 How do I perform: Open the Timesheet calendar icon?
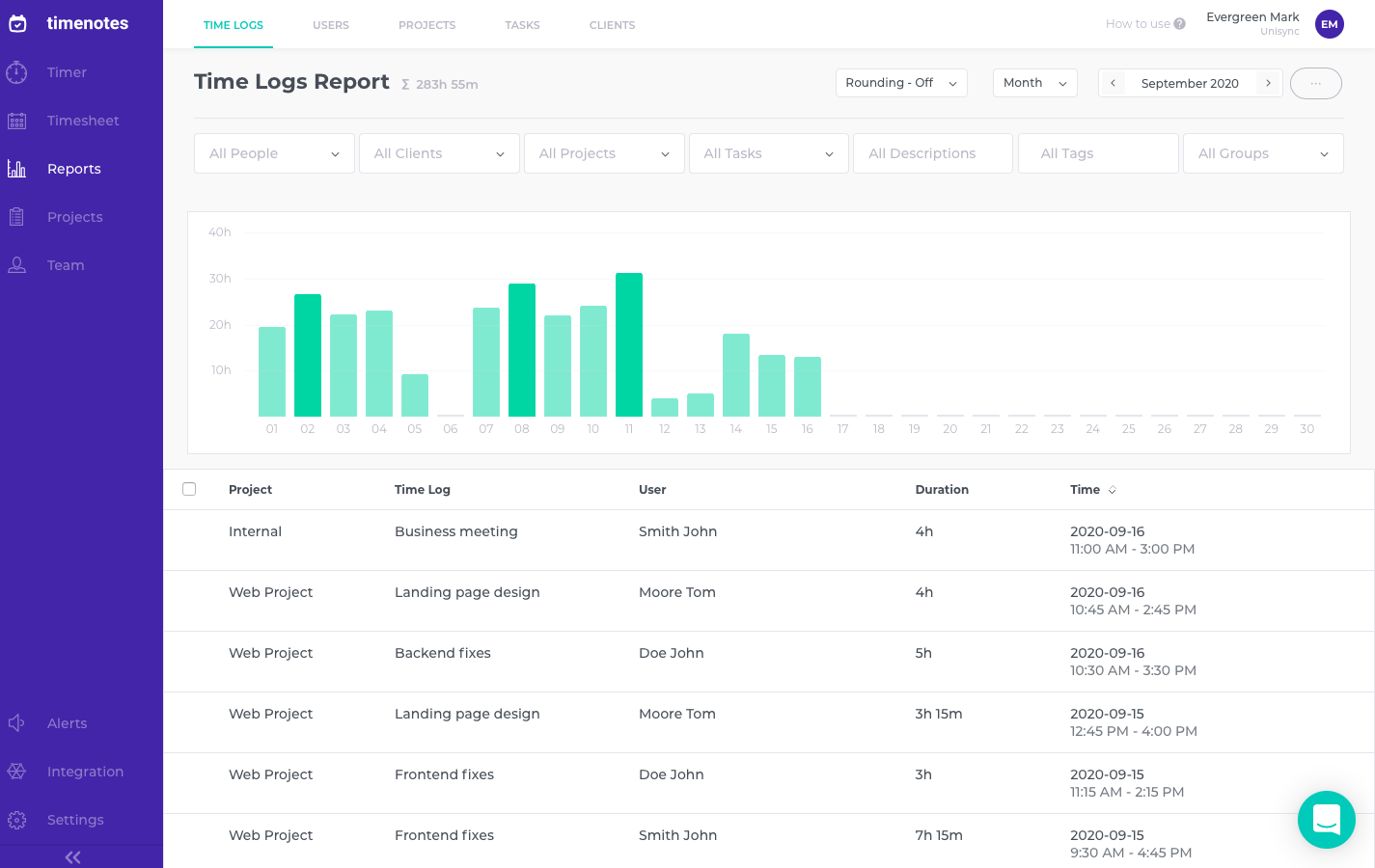pyautogui.click(x=16, y=121)
